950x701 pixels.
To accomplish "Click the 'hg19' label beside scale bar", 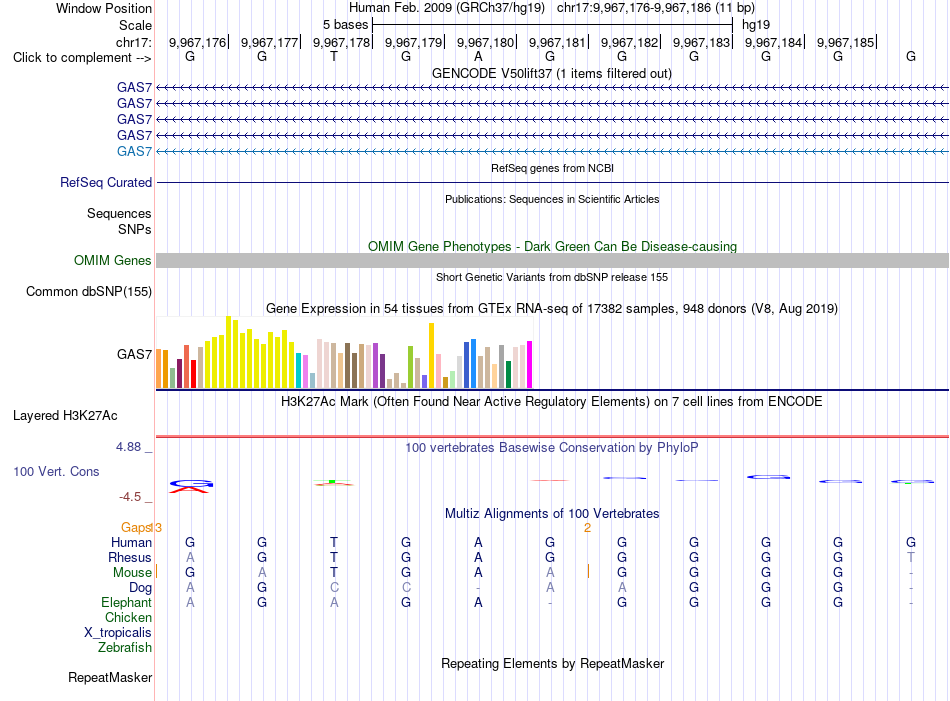I will 756,25.
